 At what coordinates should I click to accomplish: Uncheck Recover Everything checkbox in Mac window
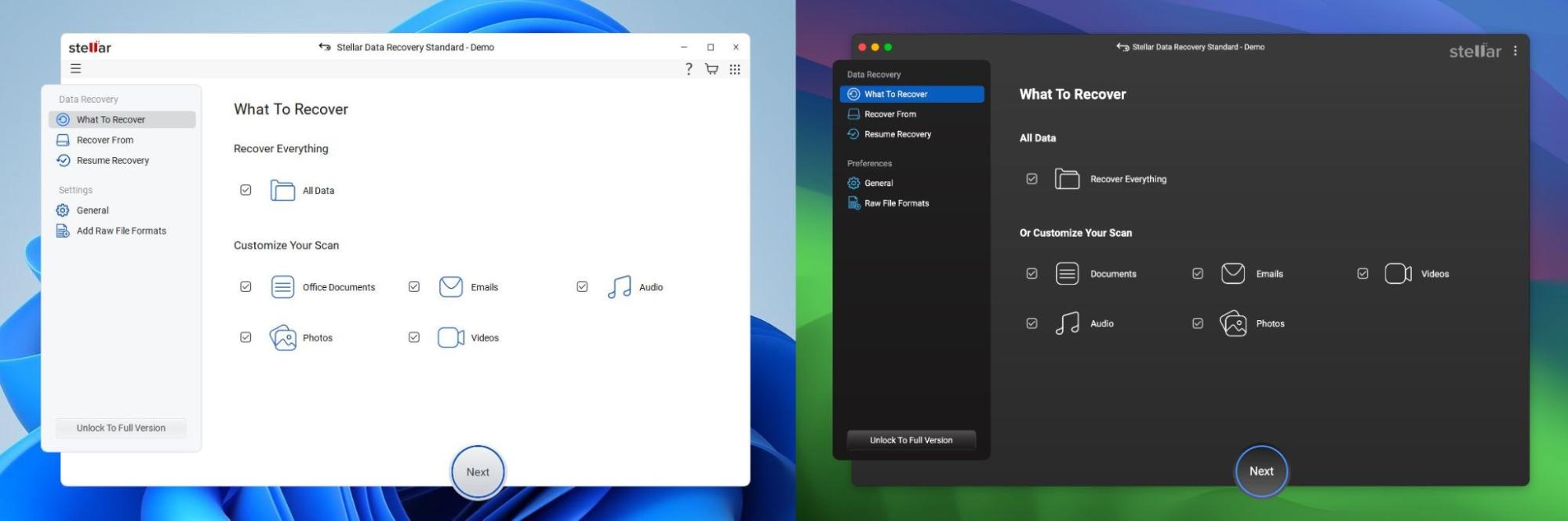pos(1031,179)
